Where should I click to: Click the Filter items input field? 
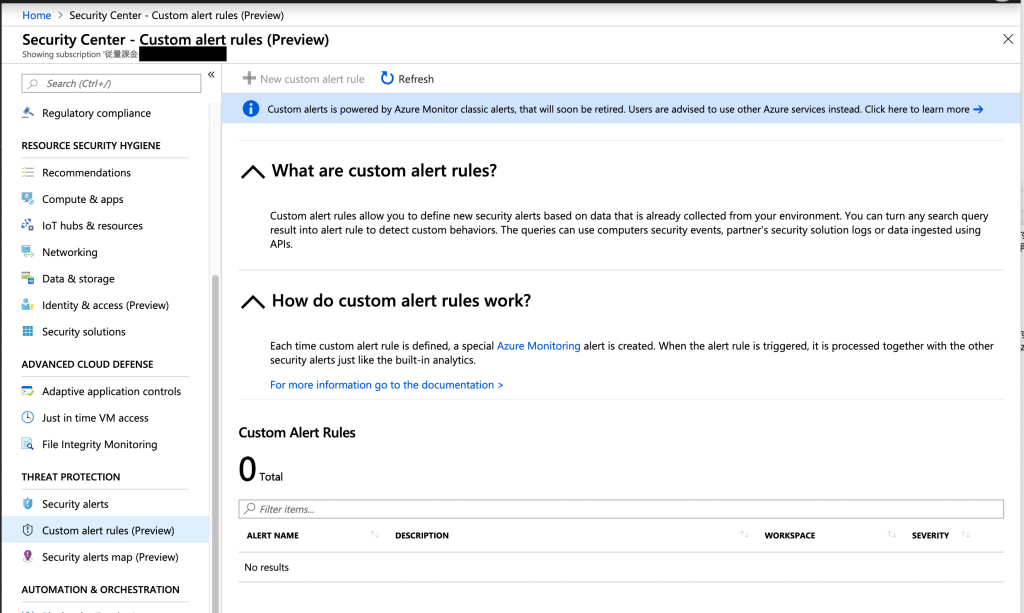621,509
